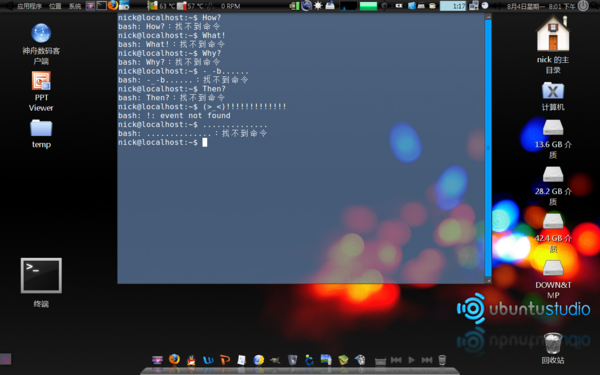600x375 pixels.
Task: Open the 计算机 computer icon
Action: pos(553,96)
